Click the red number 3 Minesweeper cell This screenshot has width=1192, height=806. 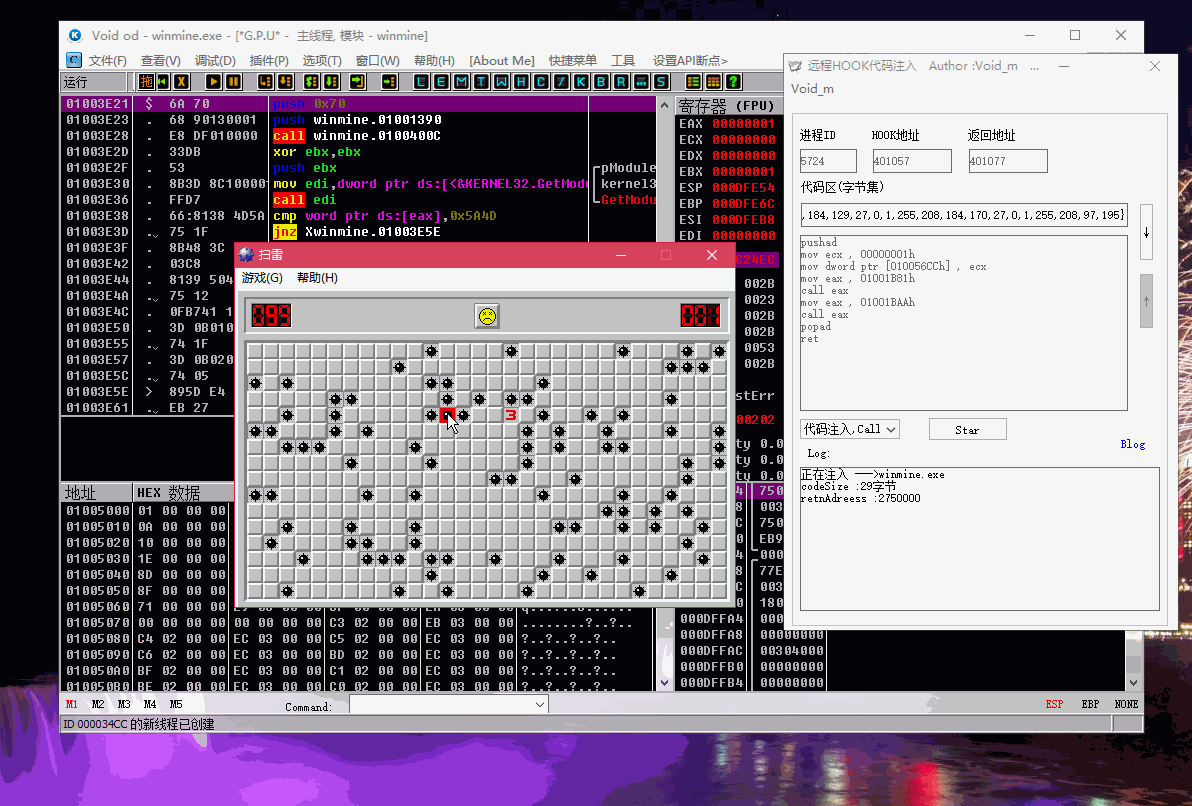511,414
